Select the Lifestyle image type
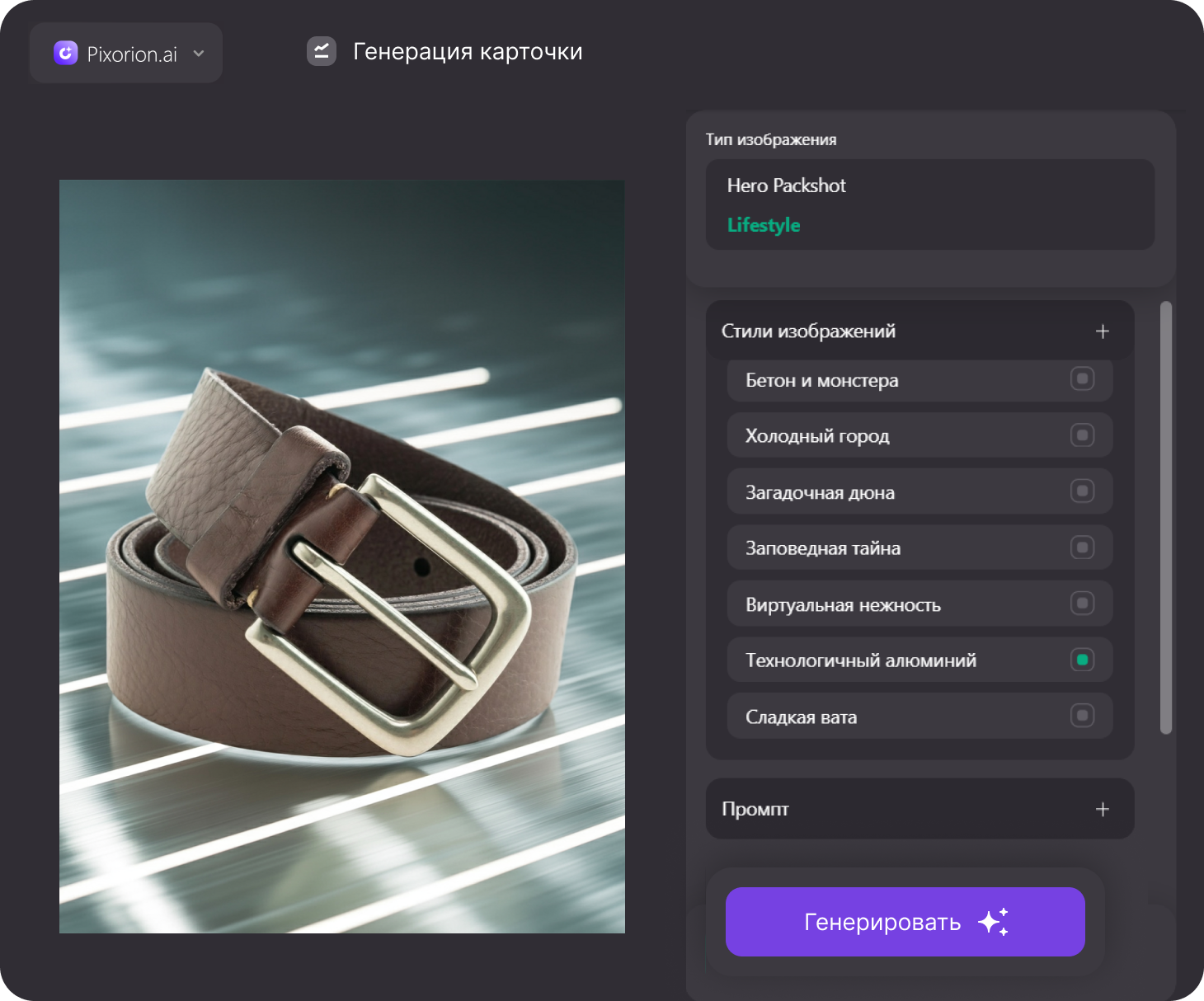 (763, 224)
